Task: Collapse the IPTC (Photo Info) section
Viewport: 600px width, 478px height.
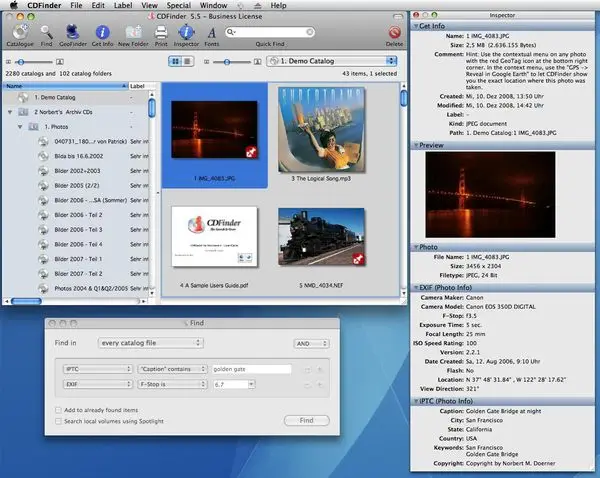Action: click(x=416, y=401)
